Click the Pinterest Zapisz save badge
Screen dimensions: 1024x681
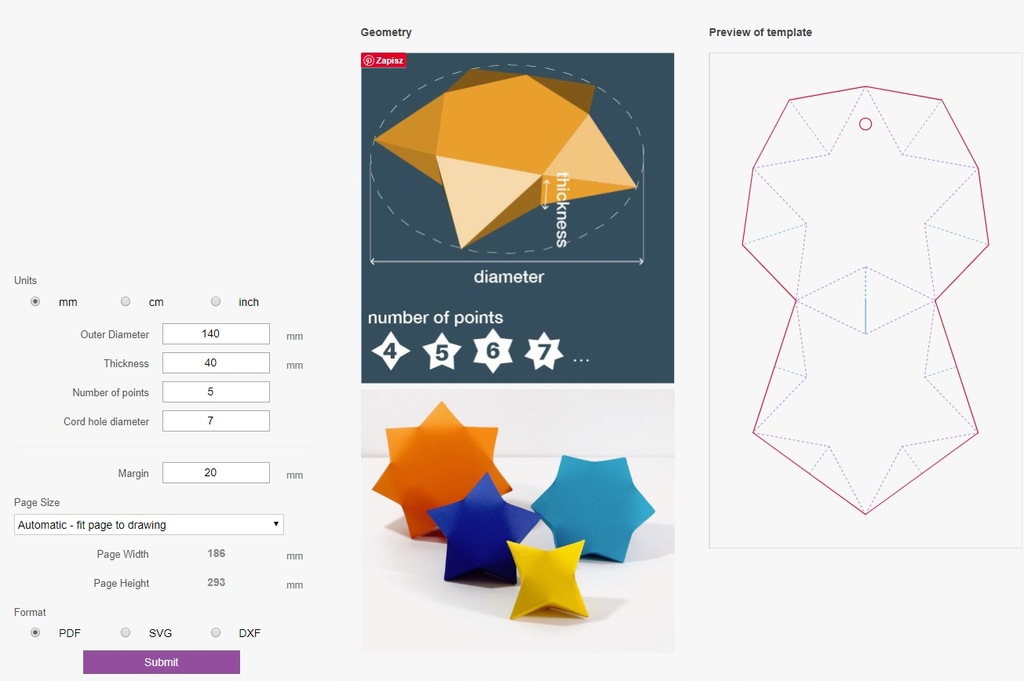point(384,60)
